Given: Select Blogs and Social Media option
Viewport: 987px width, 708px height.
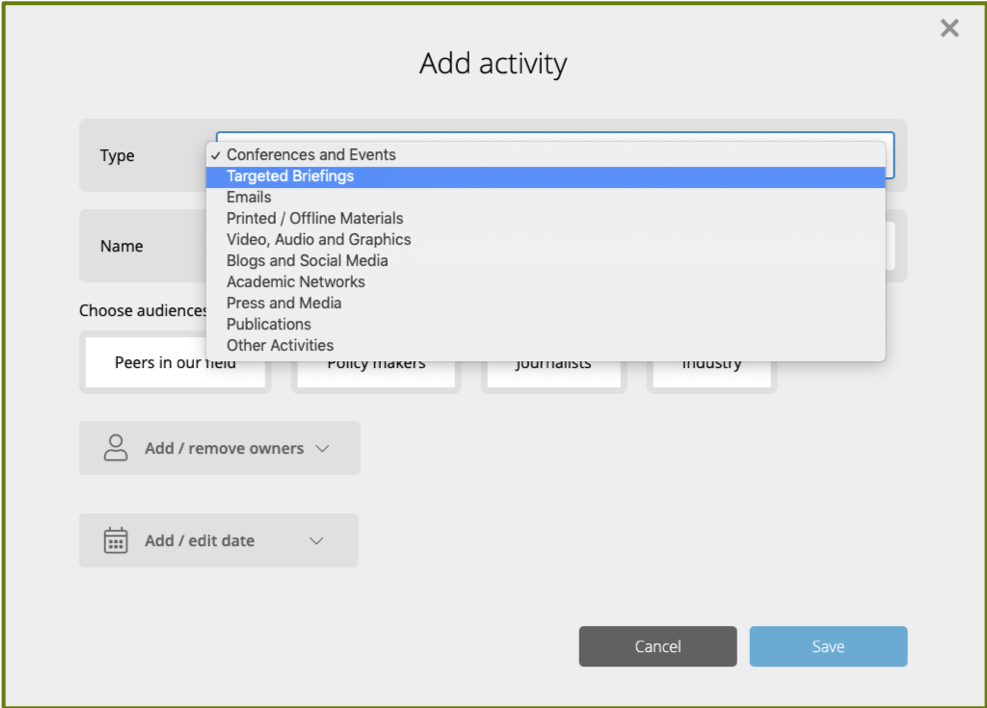Looking at the screenshot, I should tap(307, 260).
